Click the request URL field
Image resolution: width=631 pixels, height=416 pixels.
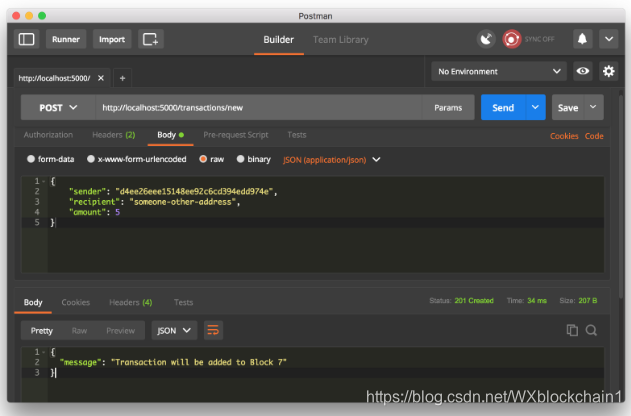[x=258, y=107]
